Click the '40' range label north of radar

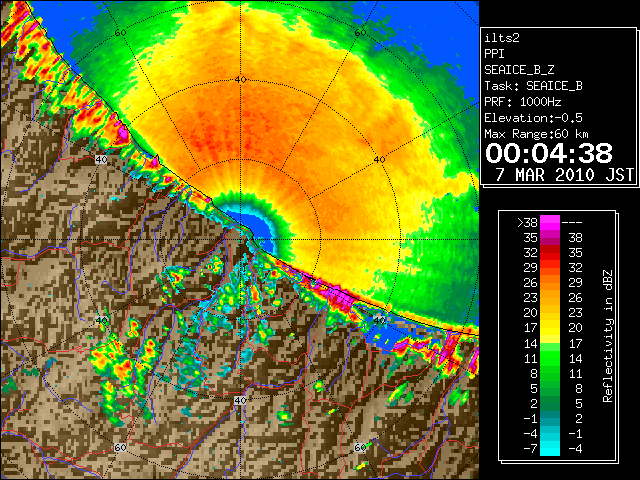click(240, 80)
